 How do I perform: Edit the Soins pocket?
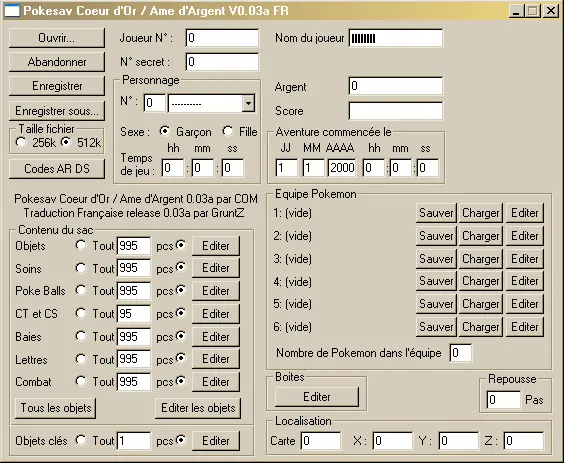216,268
